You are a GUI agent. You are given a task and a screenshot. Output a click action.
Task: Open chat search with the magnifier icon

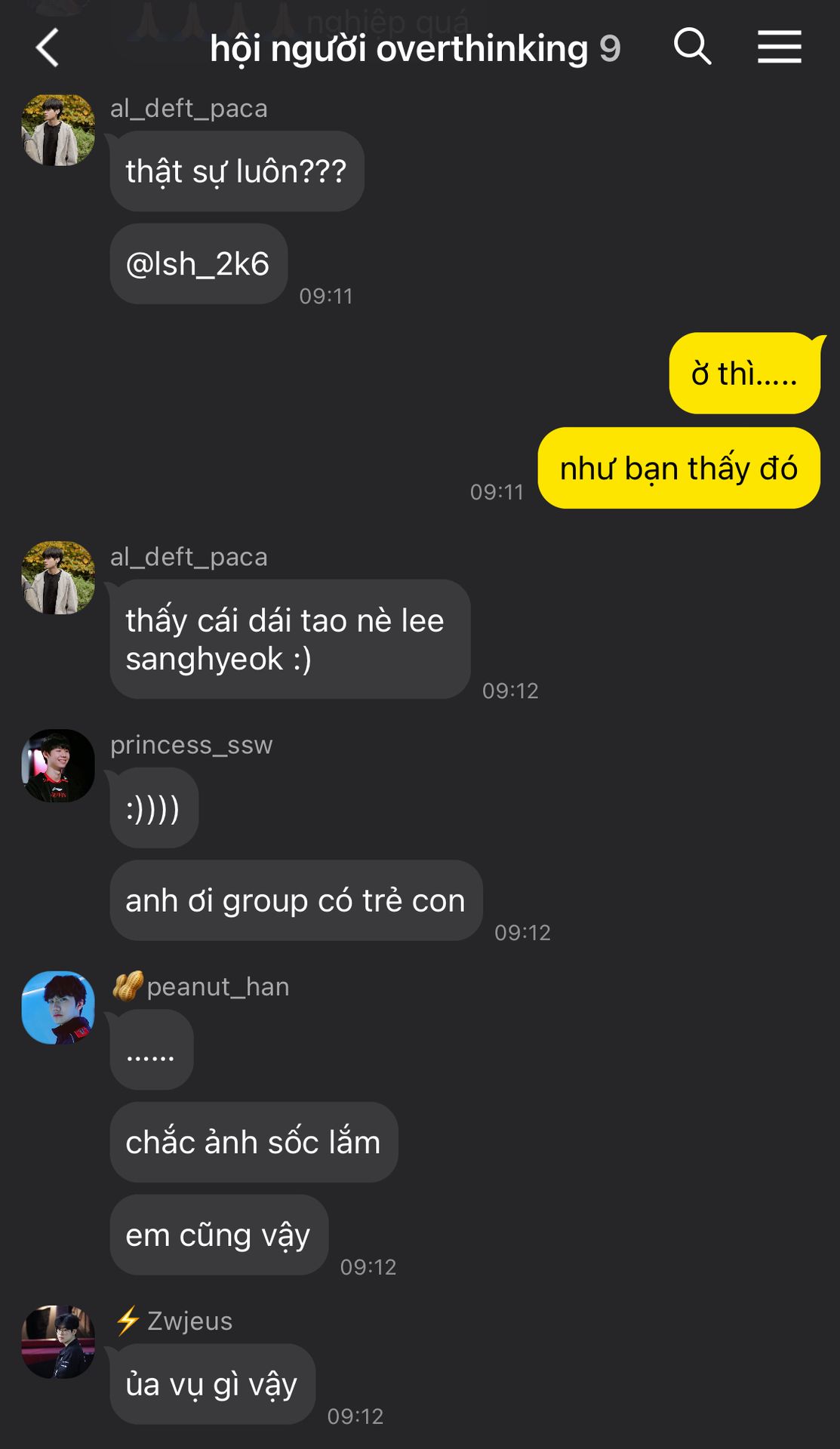pyautogui.click(x=692, y=47)
